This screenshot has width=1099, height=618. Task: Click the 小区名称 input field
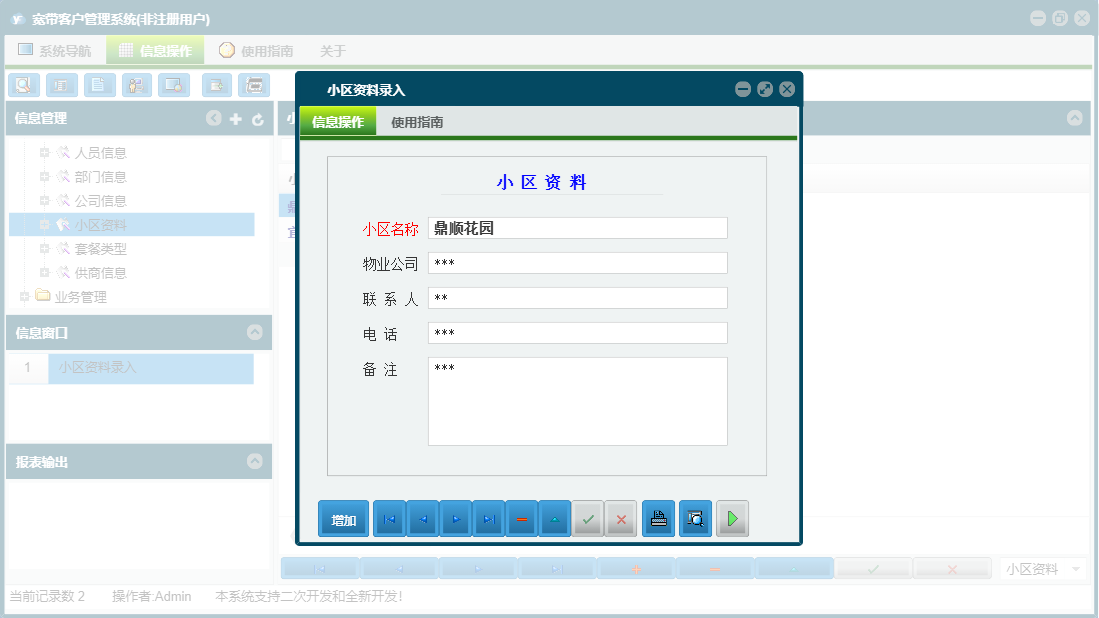[x=578, y=228]
